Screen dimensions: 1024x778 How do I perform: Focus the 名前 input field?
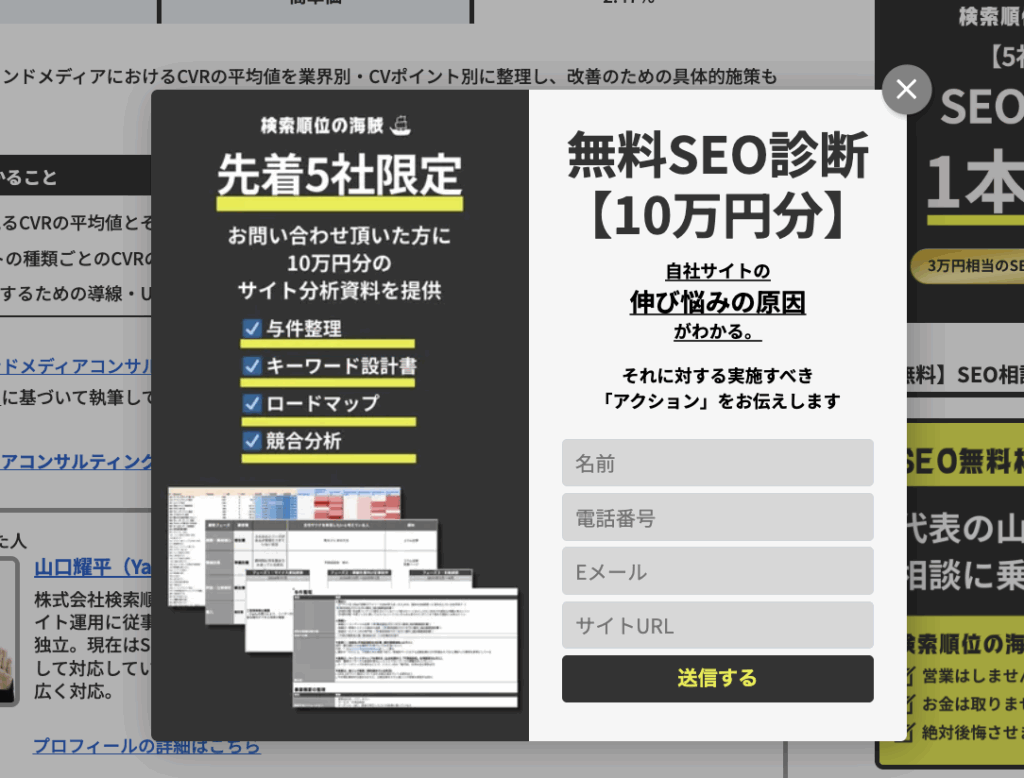717,463
